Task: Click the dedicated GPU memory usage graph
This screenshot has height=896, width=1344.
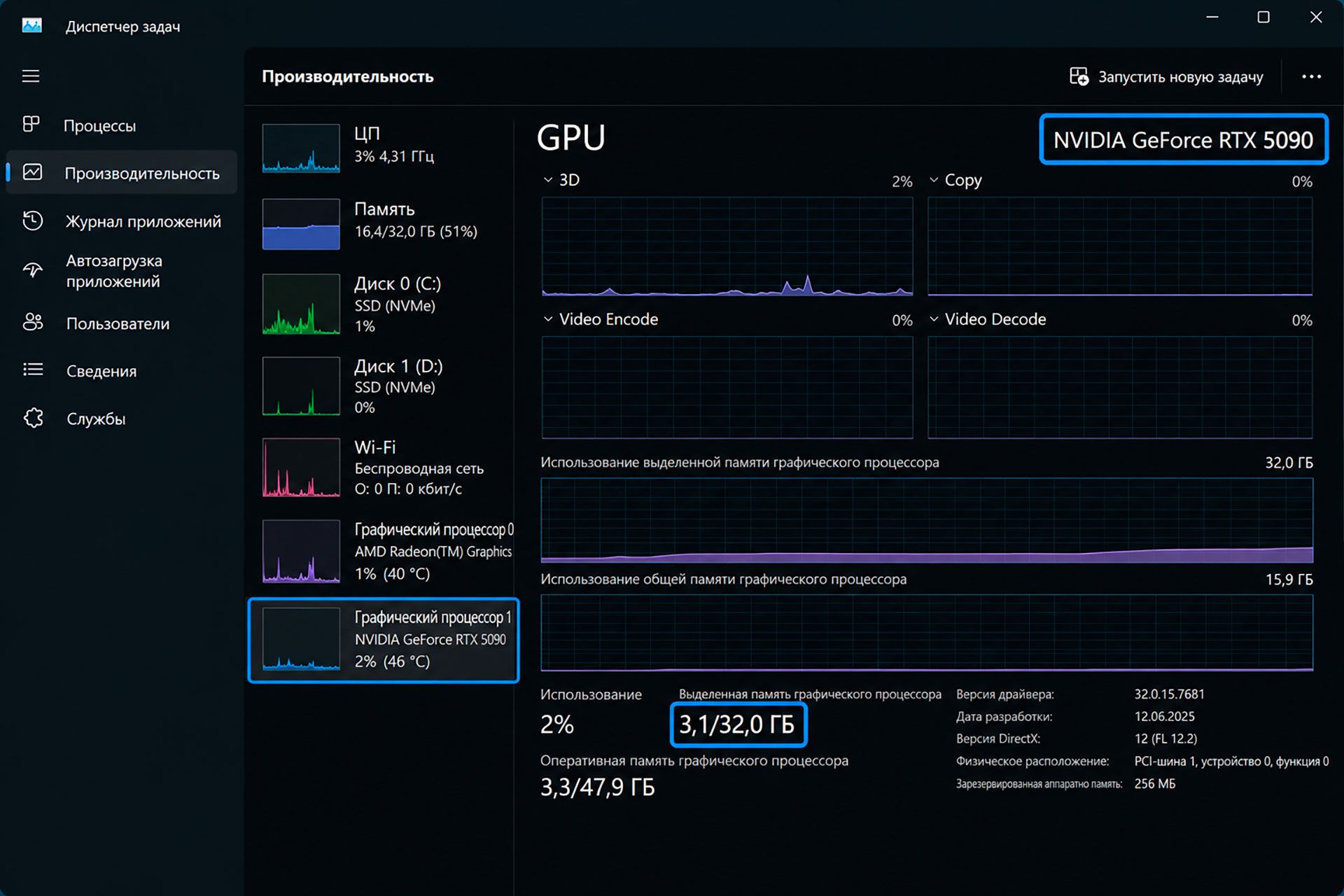Action: [x=927, y=520]
